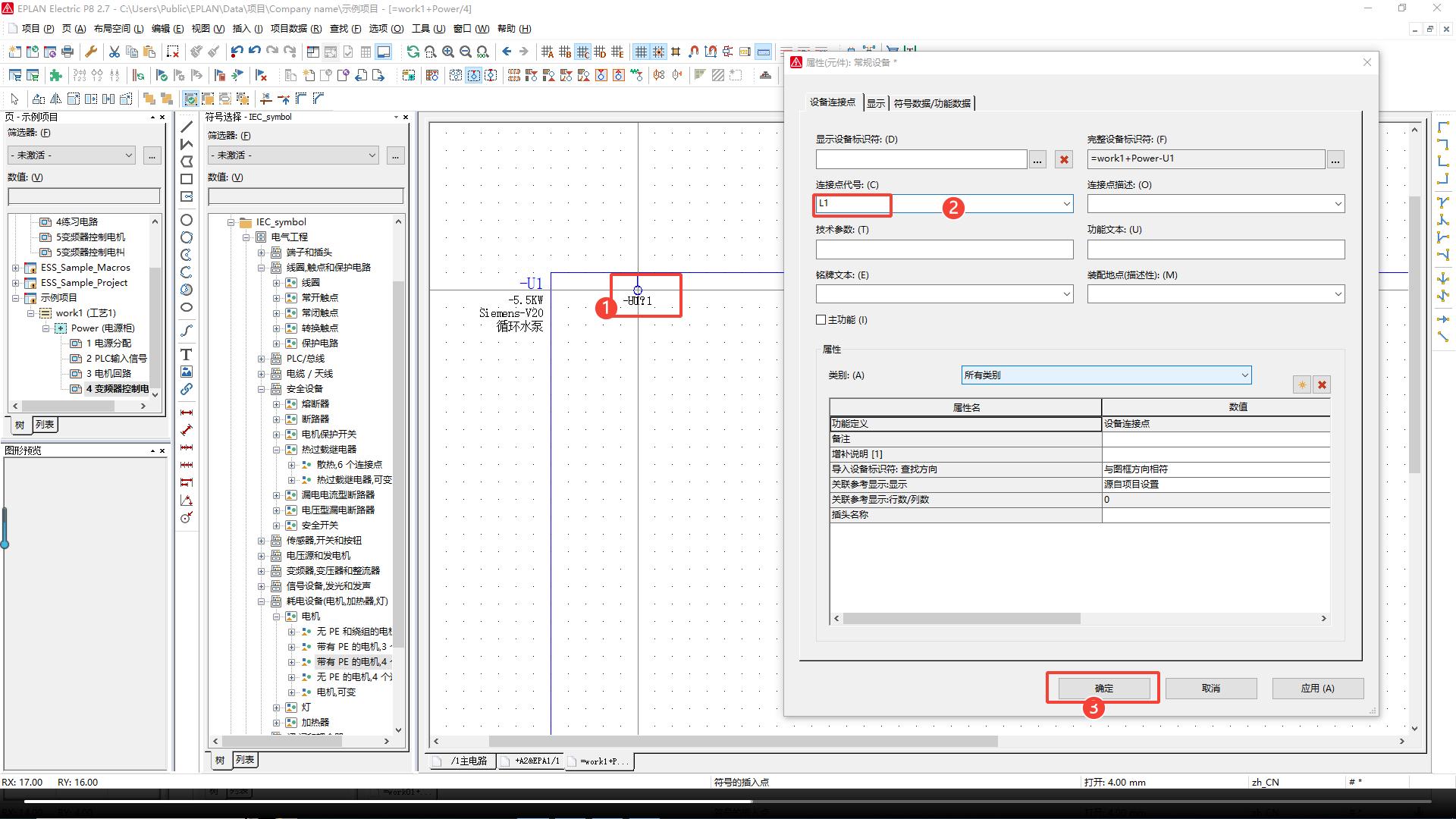The width and height of the screenshot is (1456, 819).
Task: Select the 列表 view toggle in page navigator
Action: coord(45,425)
